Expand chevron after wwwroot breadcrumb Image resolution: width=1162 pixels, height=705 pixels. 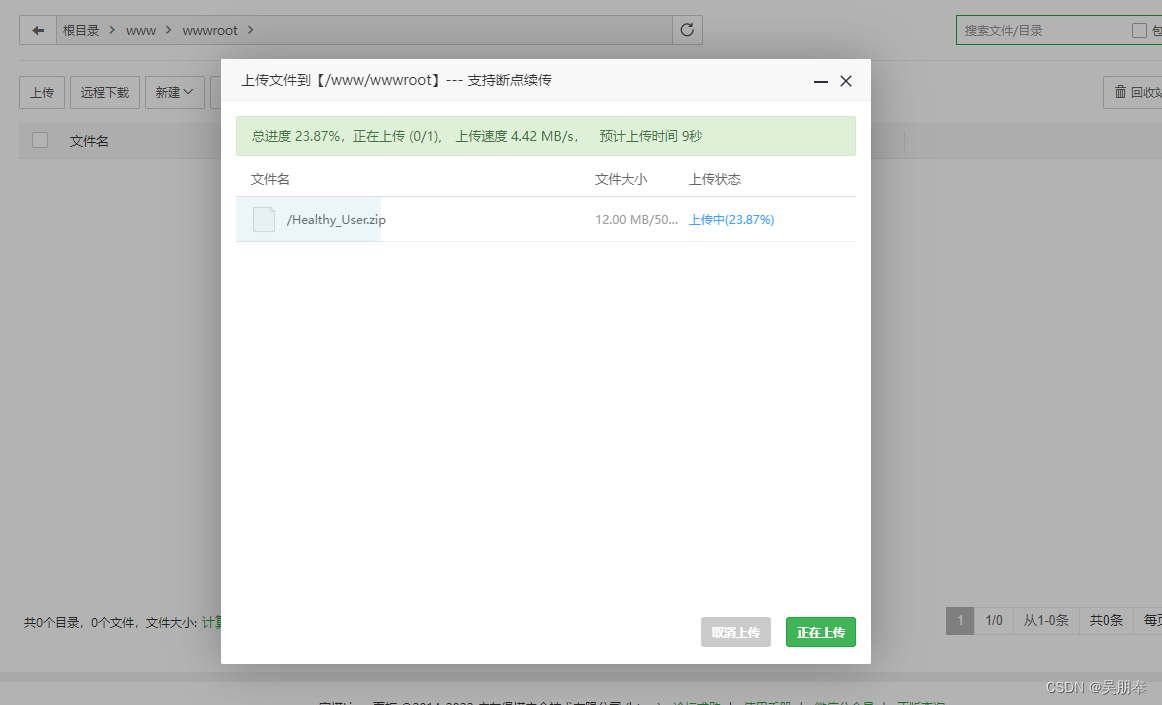pos(250,30)
